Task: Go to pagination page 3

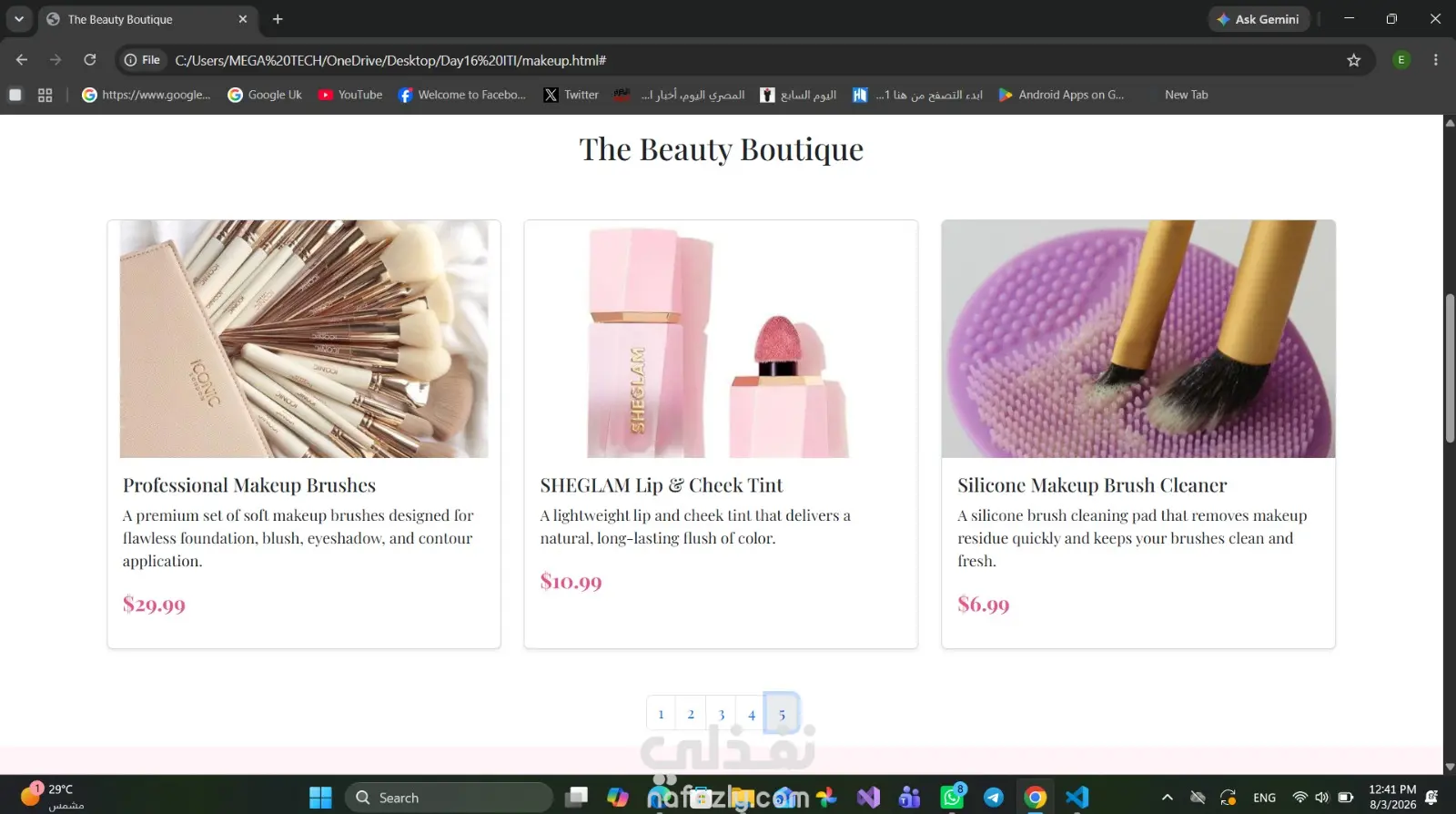Action: [x=722, y=714]
